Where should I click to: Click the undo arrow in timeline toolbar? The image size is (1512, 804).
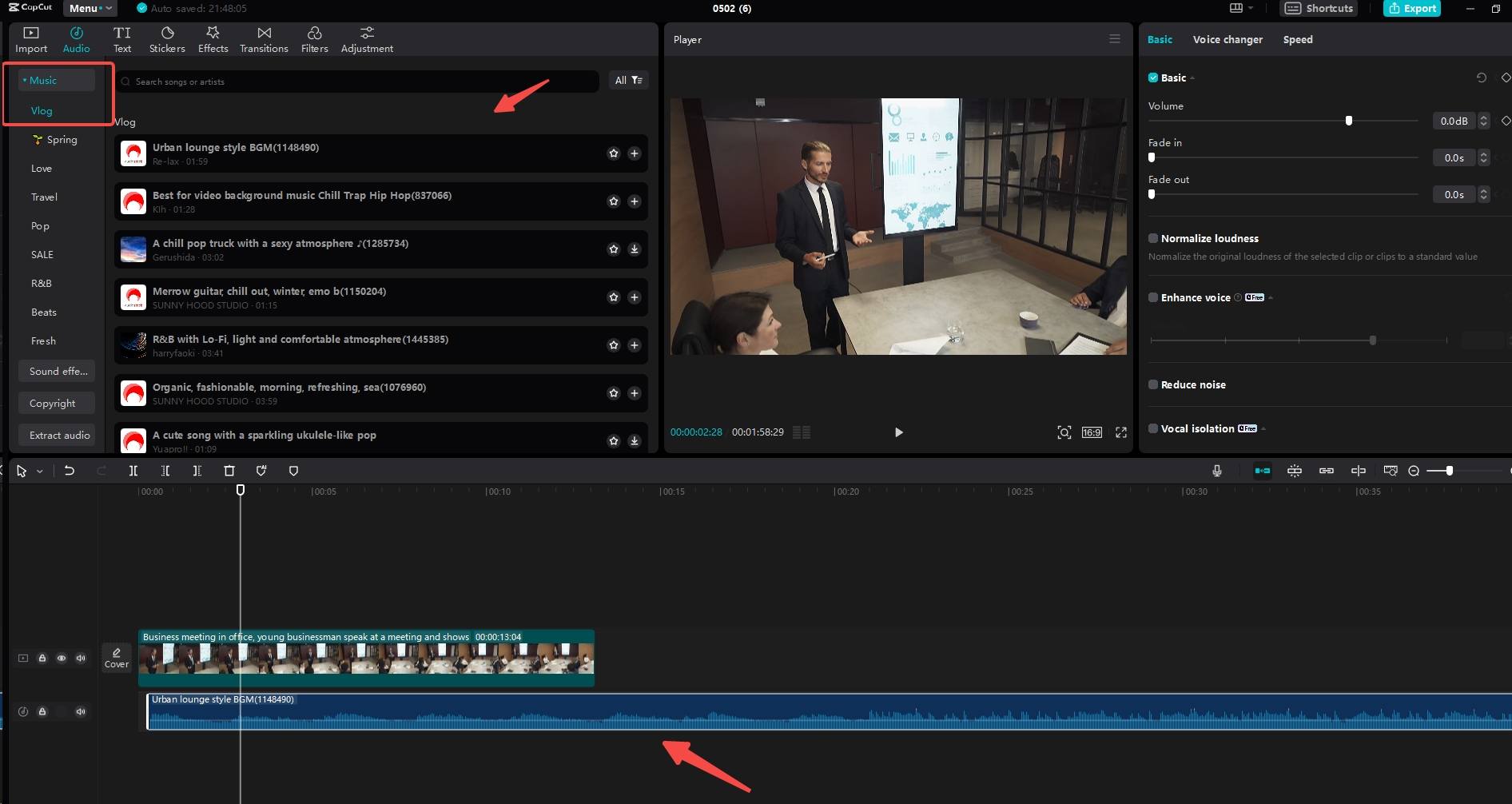70,471
